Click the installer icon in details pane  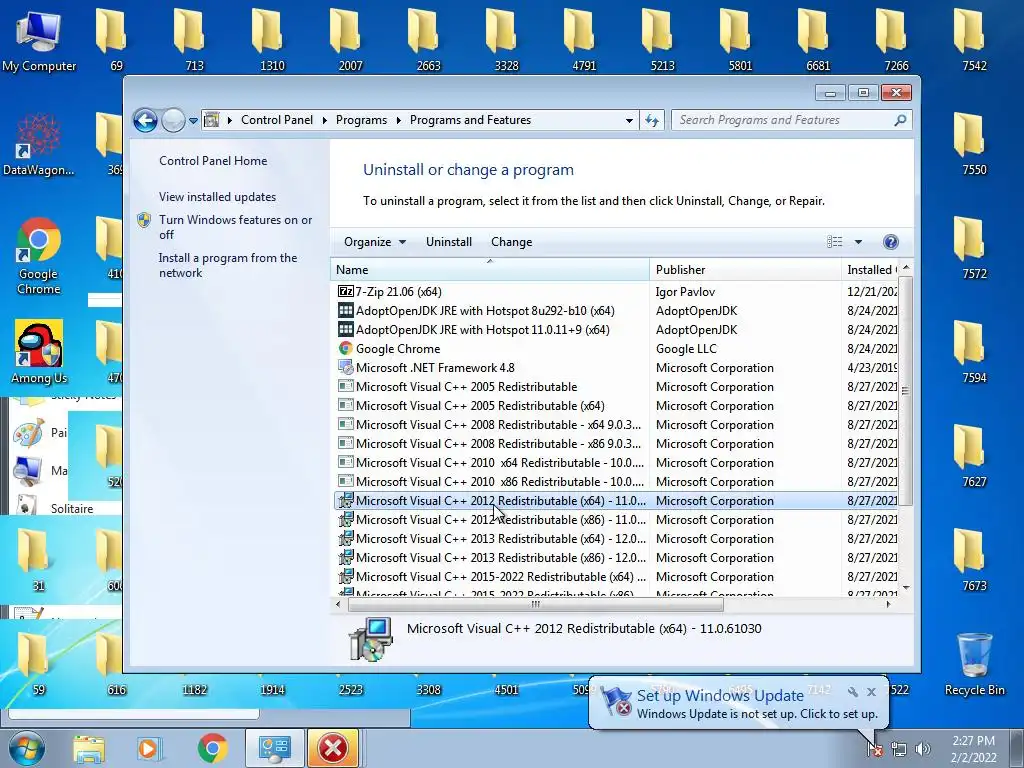370,639
